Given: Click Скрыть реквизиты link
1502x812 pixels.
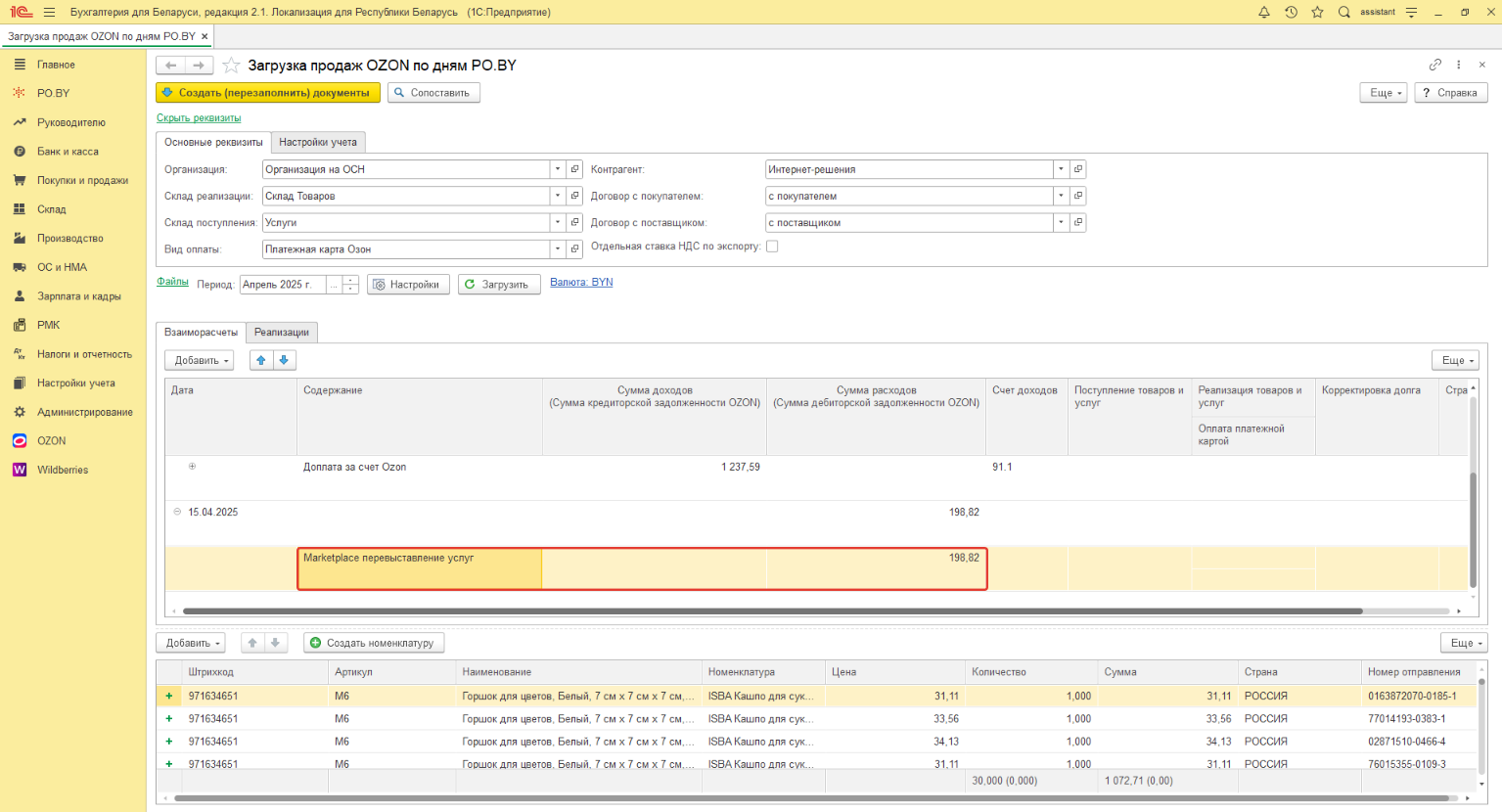Looking at the screenshot, I should pyautogui.click(x=199, y=118).
